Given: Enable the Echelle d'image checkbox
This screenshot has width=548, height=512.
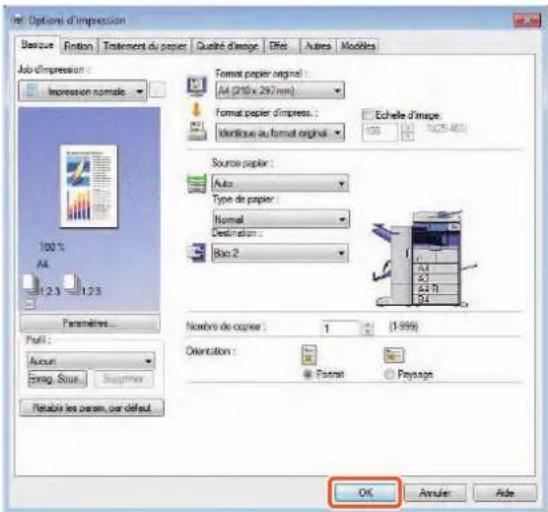Looking at the screenshot, I should point(368,115).
